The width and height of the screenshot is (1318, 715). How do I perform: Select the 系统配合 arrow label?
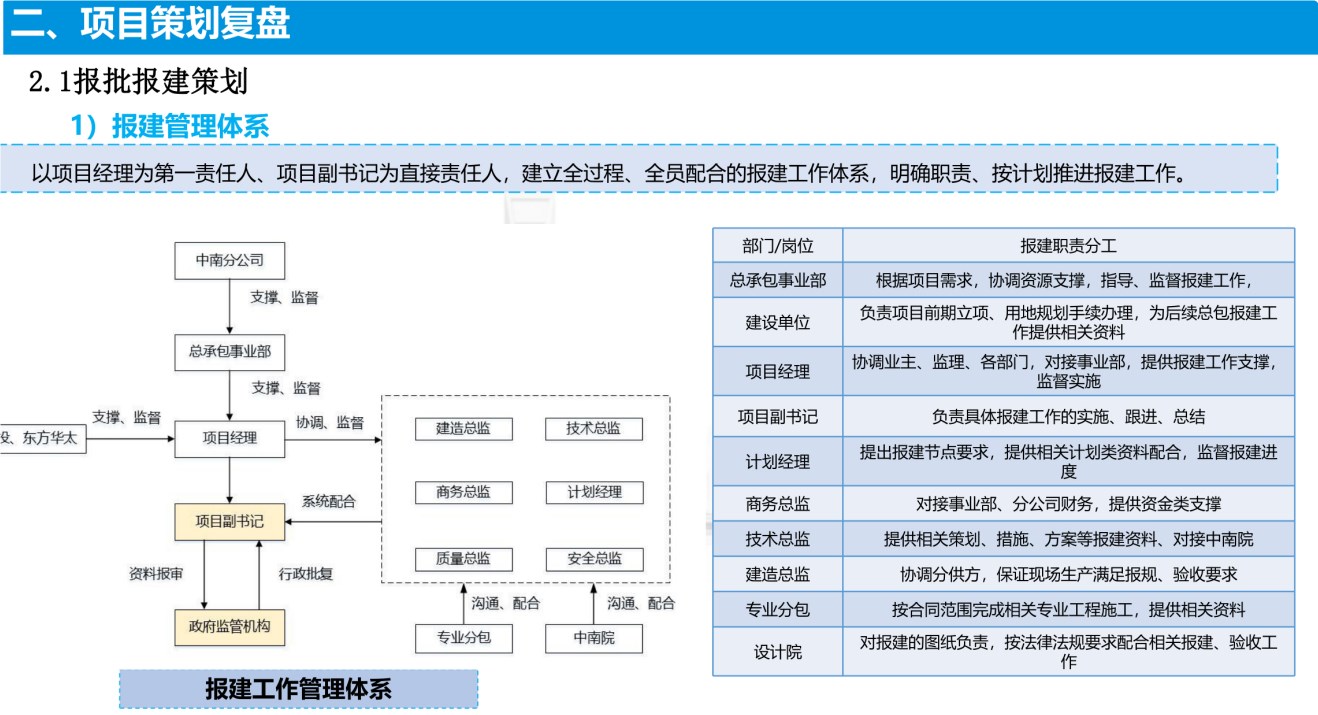[x=328, y=501]
